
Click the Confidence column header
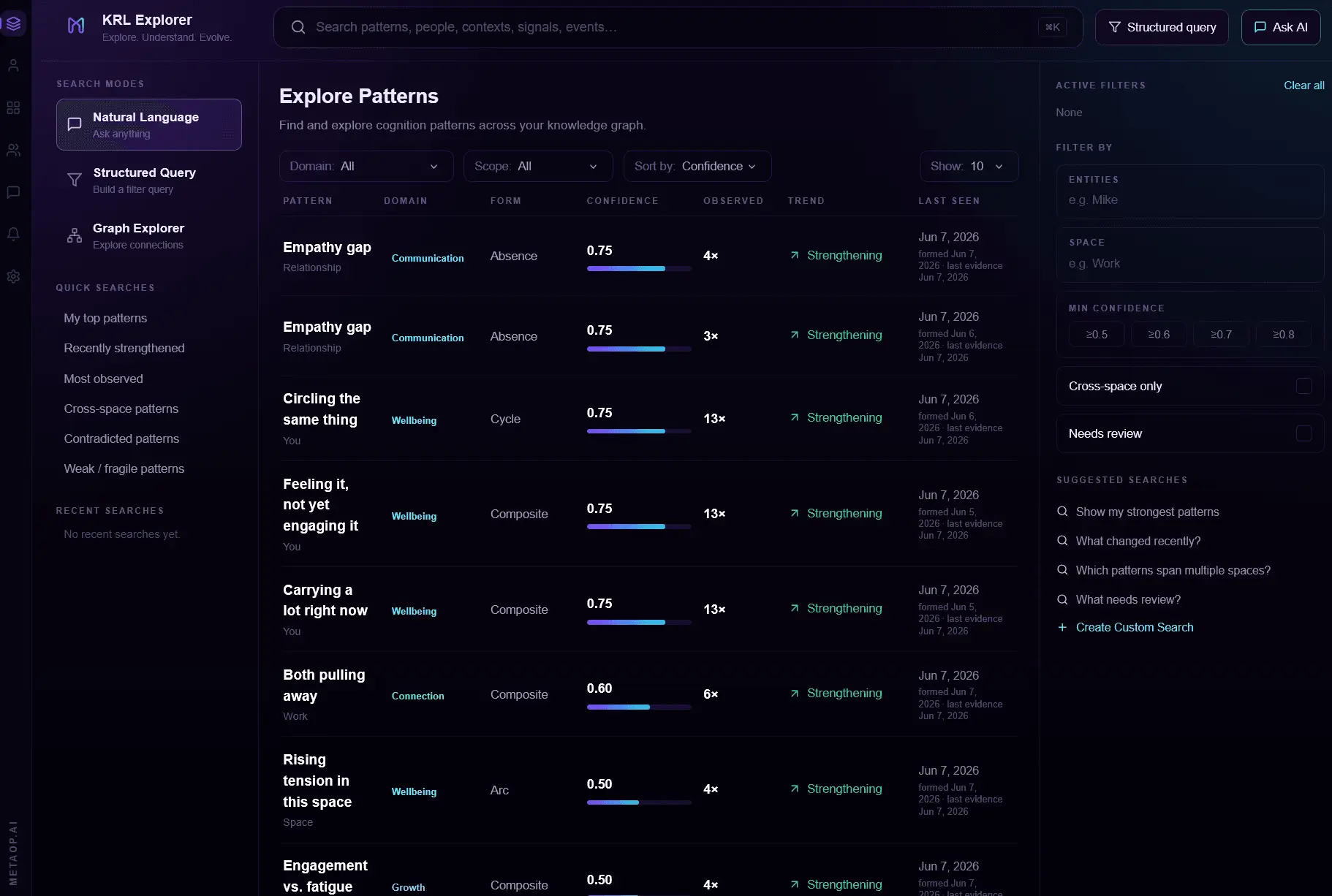point(622,201)
